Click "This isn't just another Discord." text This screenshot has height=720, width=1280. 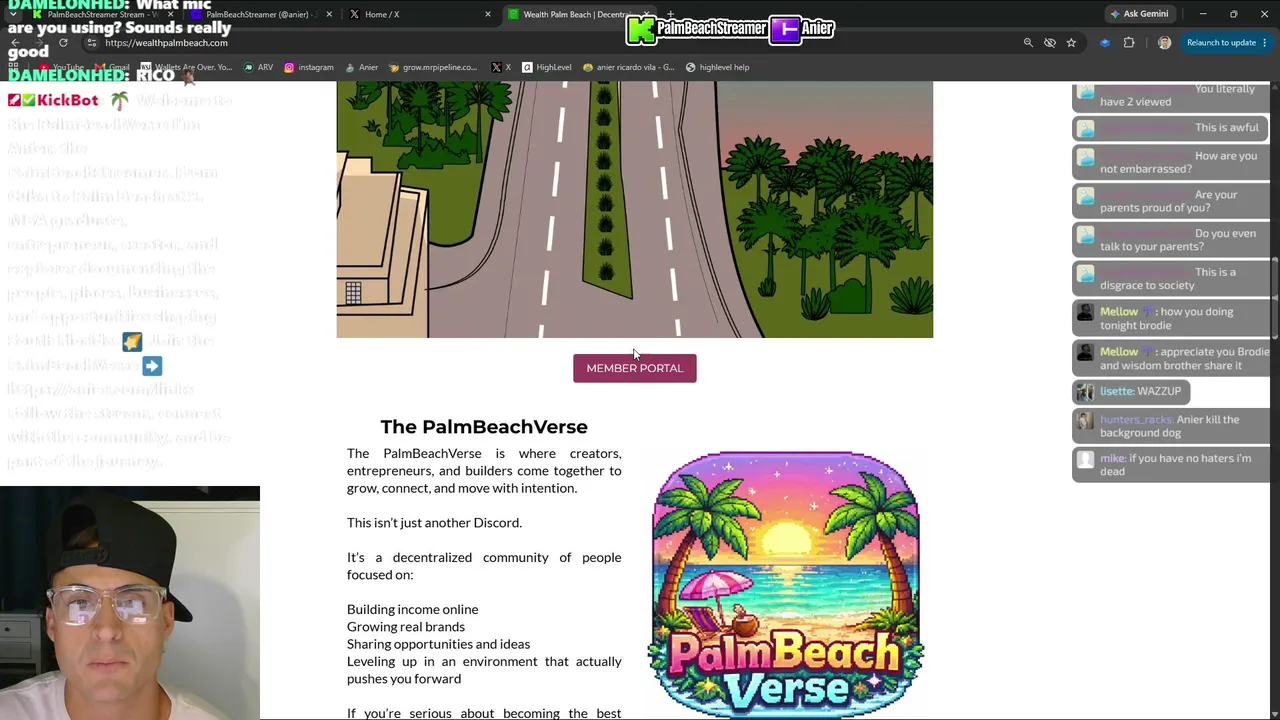434,522
